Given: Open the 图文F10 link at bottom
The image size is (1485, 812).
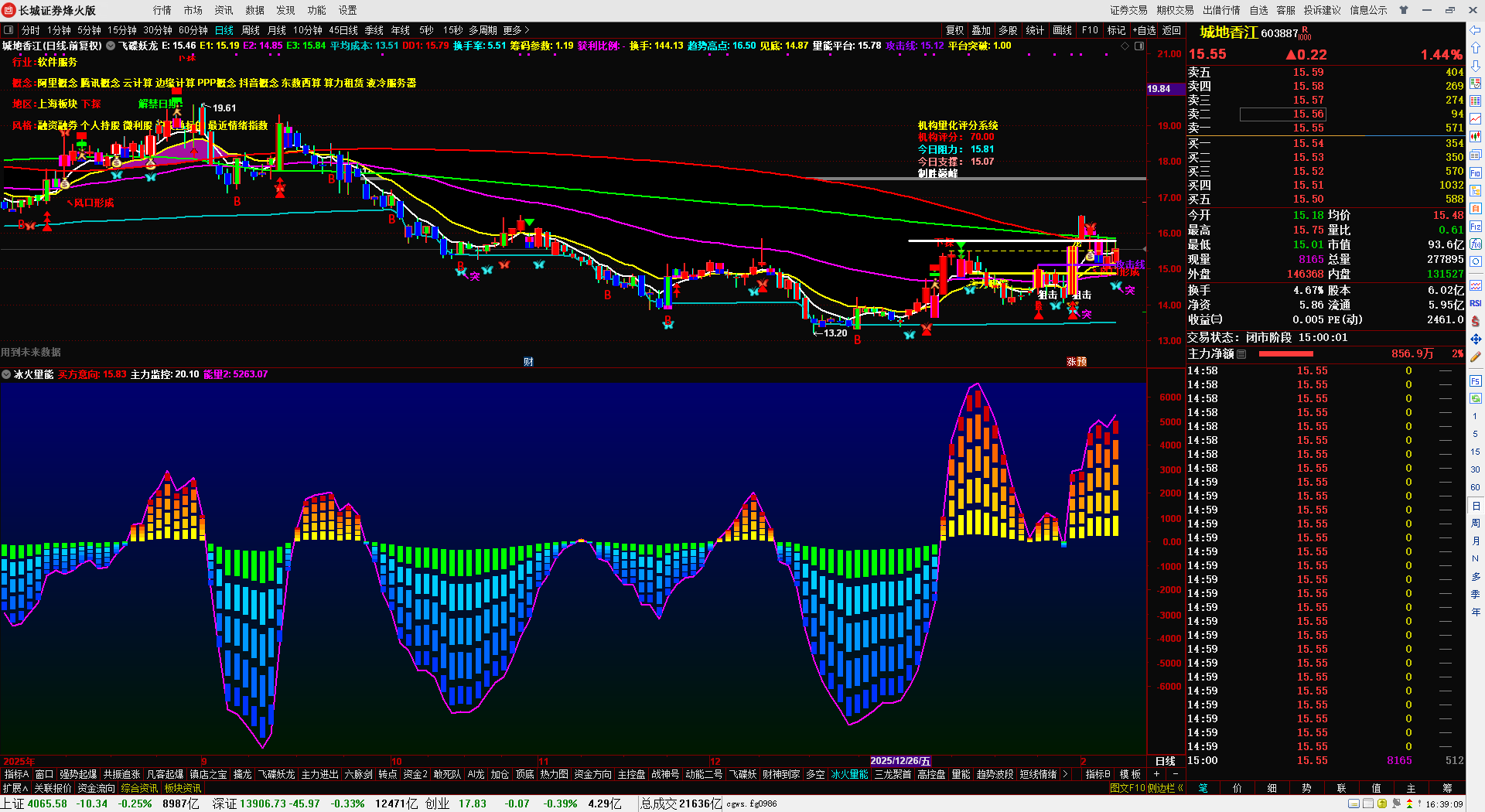Looking at the screenshot, I should [1127, 788].
